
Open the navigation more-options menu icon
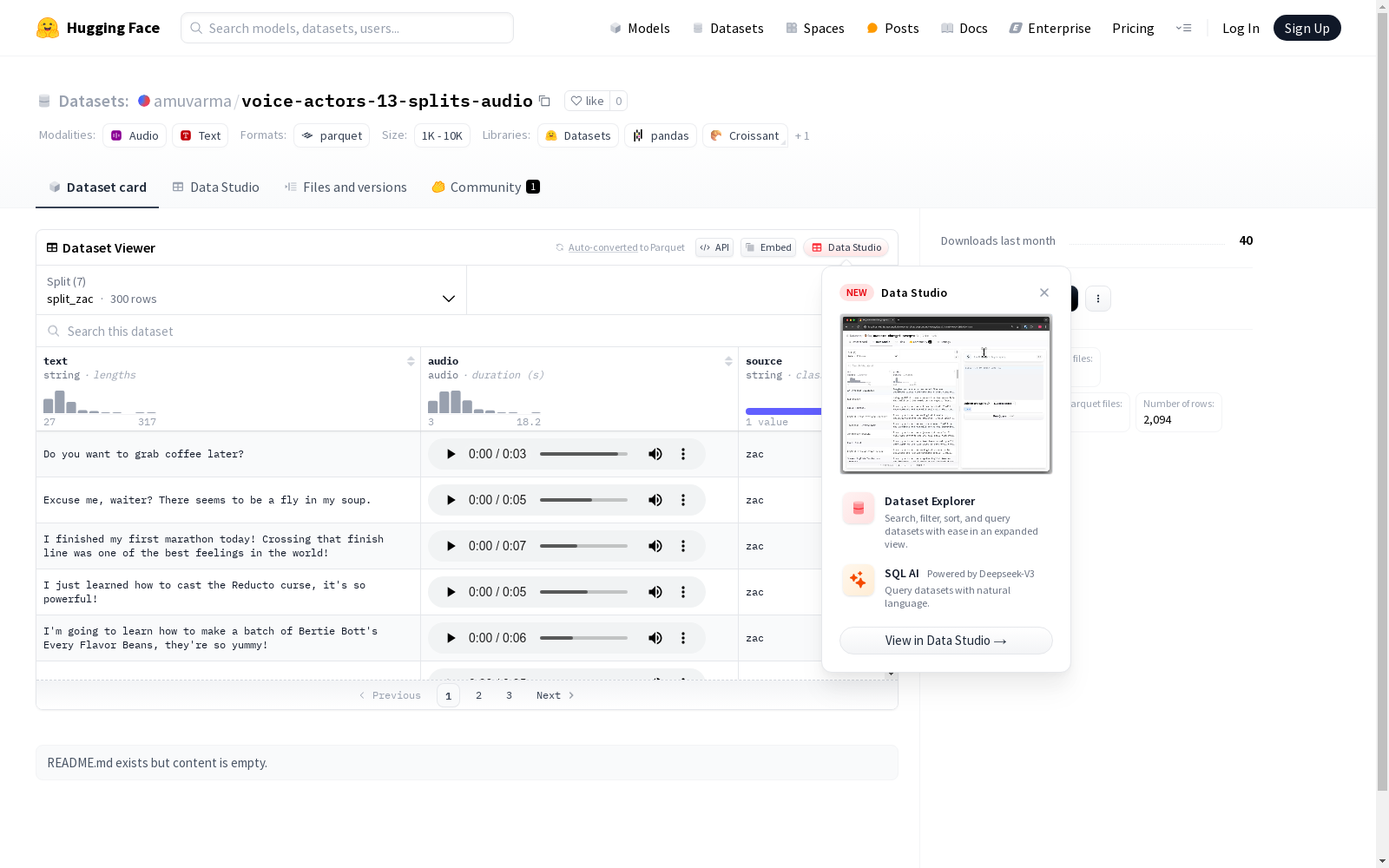coord(1183,28)
